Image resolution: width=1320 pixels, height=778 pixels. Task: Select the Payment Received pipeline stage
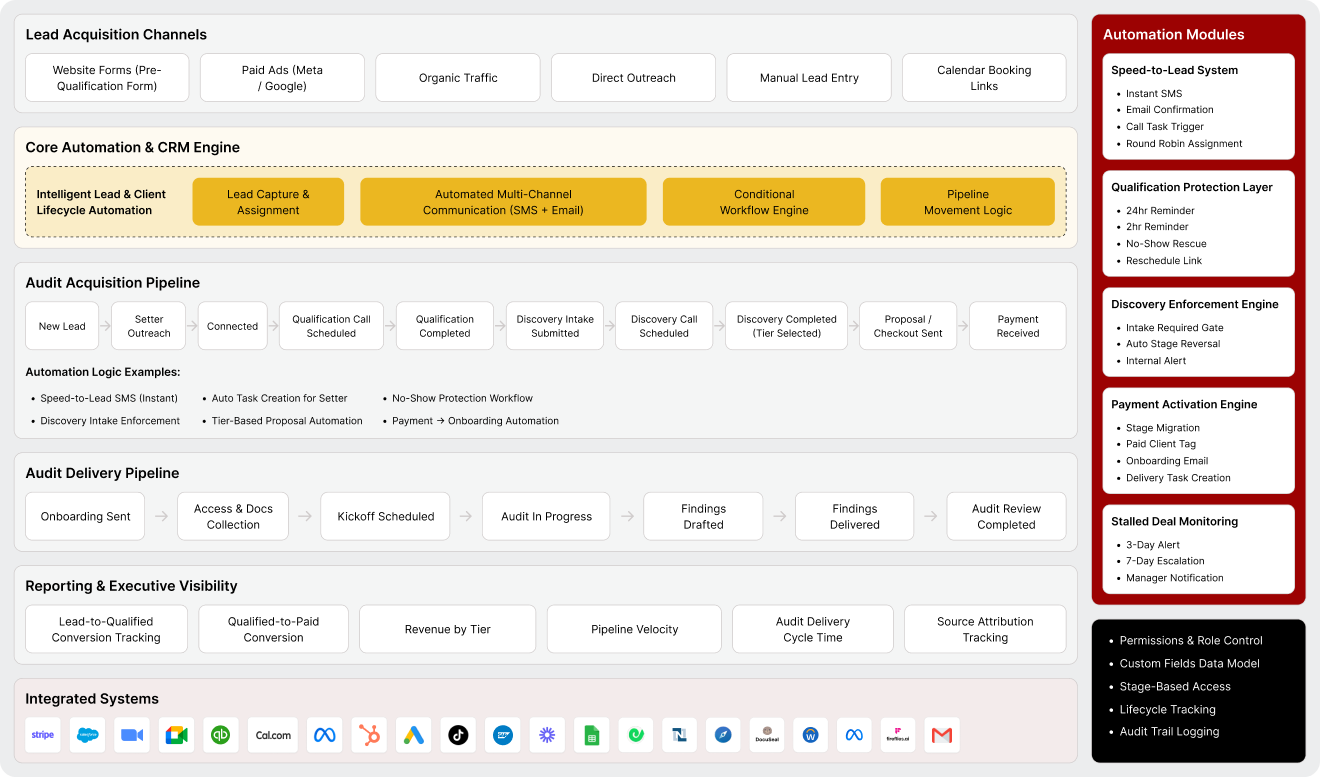pyautogui.click(x=1018, y=326)
